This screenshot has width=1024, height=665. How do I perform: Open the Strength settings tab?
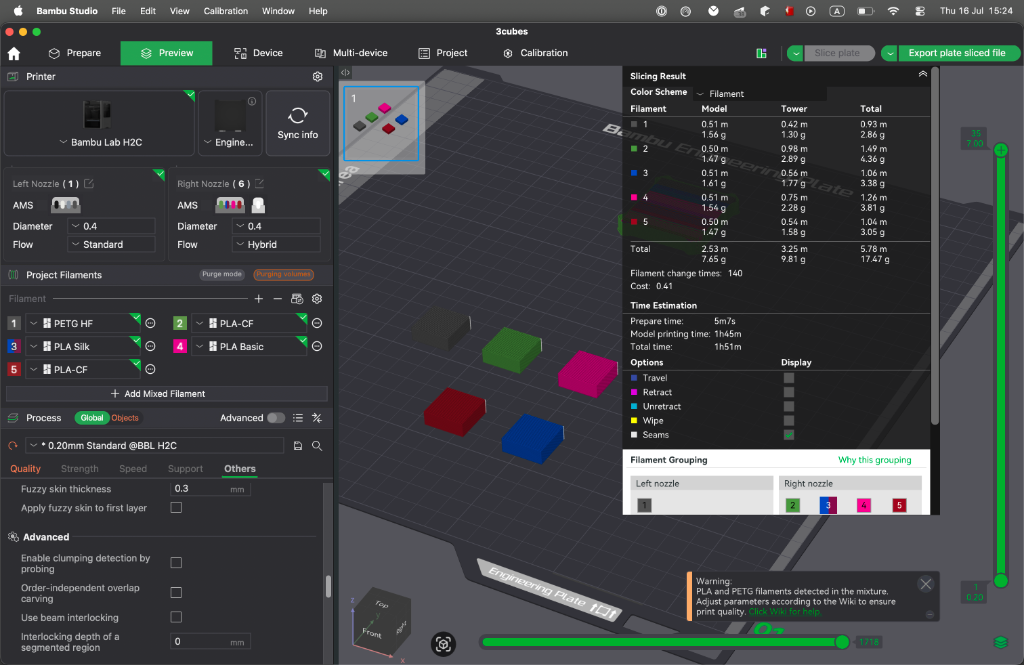tap(80, 469)
